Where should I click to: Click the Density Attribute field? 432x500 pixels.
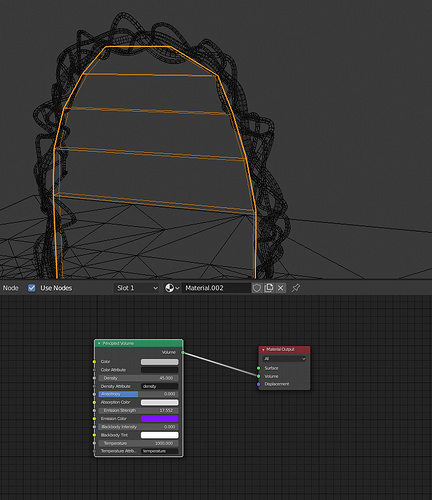coord(159,386)
